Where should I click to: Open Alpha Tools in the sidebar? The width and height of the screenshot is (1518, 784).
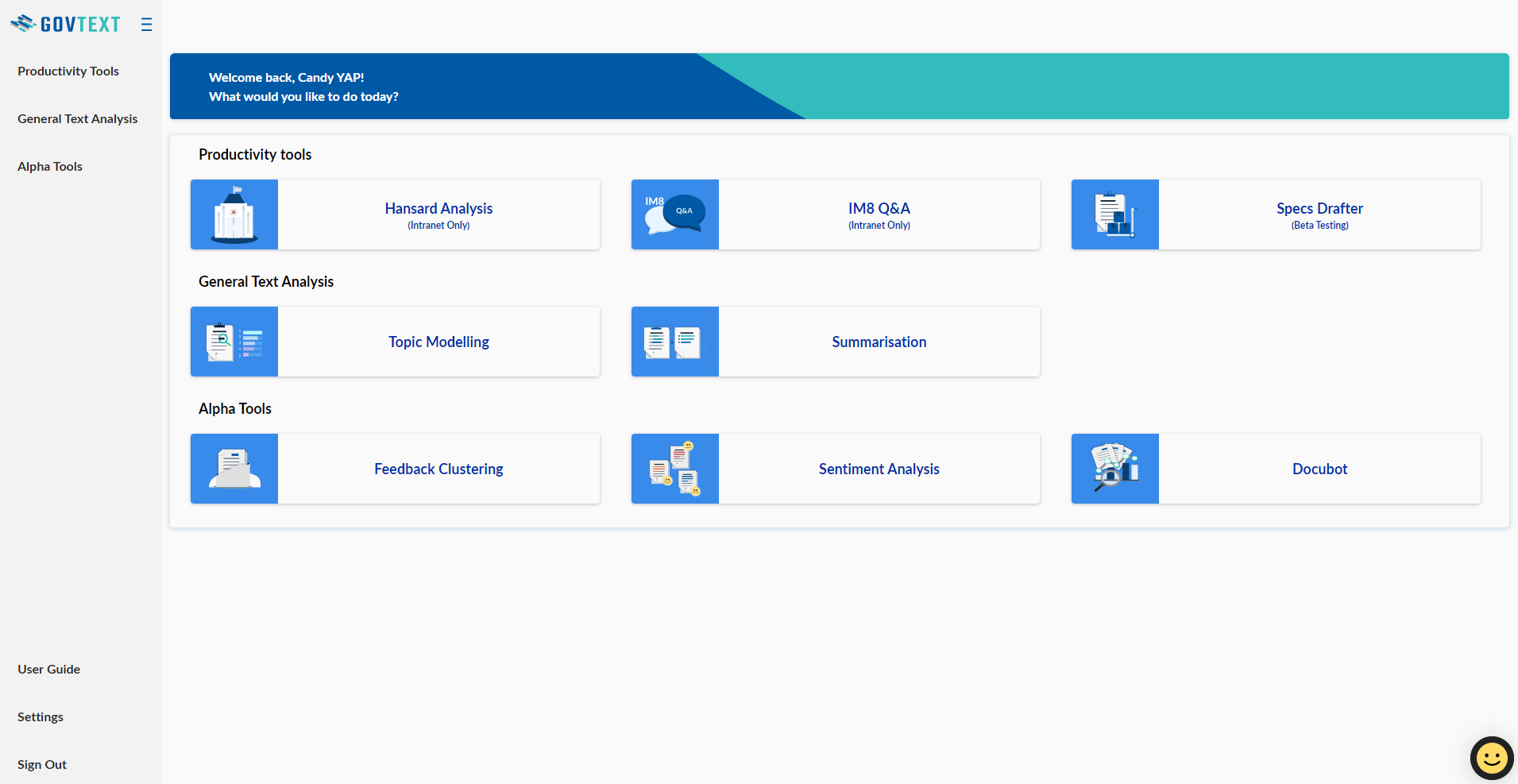click(50, 166)
